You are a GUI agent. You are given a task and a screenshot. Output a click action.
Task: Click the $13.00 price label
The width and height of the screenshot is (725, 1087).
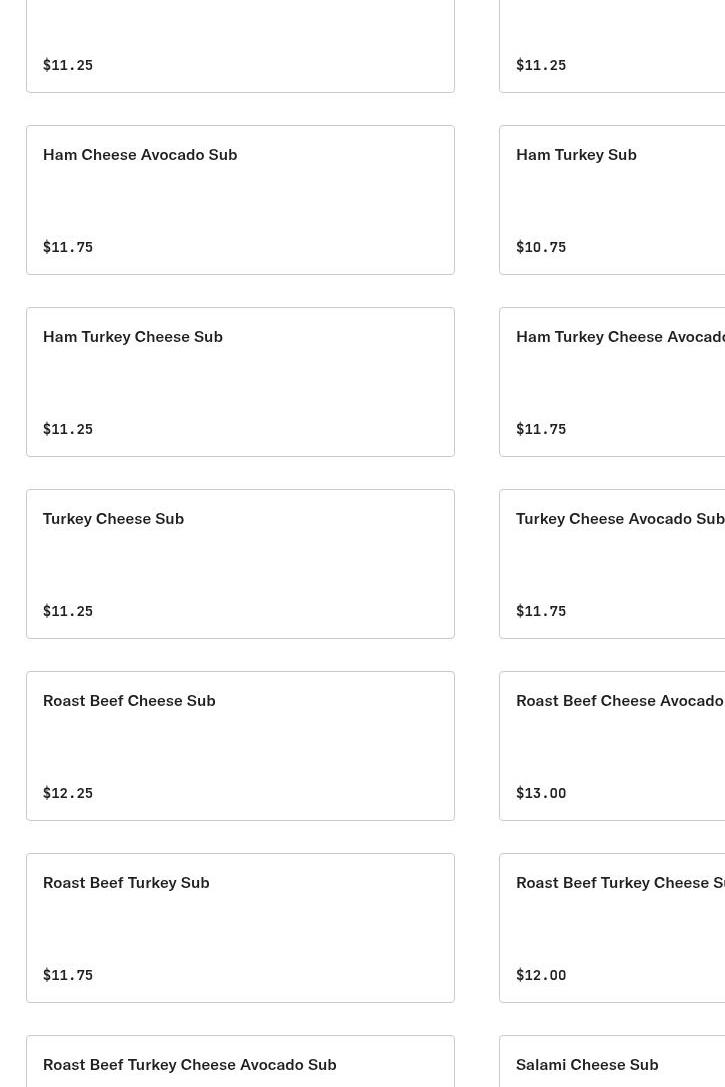[541, 793]
